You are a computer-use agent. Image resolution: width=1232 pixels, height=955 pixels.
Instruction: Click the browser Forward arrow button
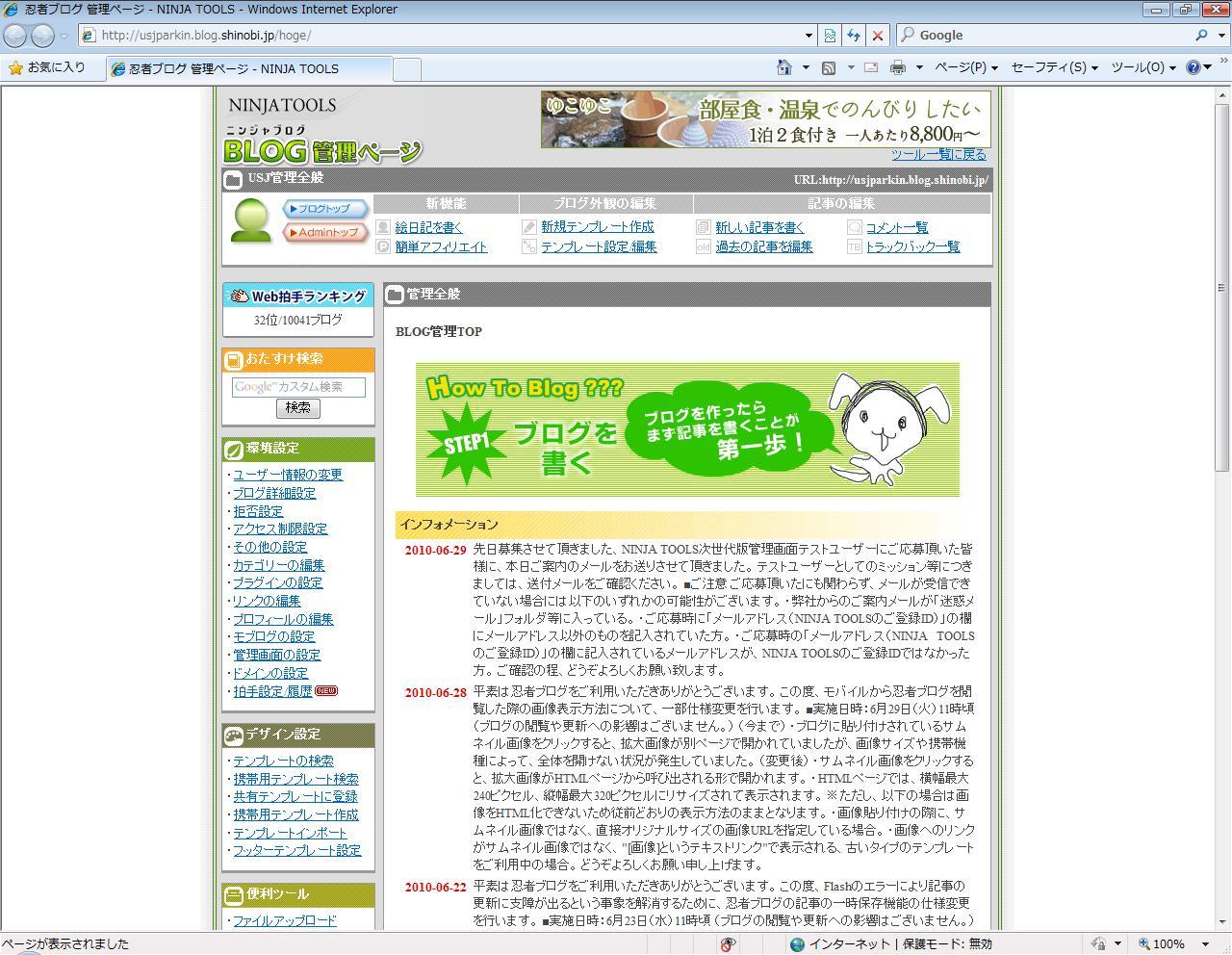pyautogui.click(x=42, y=36)
